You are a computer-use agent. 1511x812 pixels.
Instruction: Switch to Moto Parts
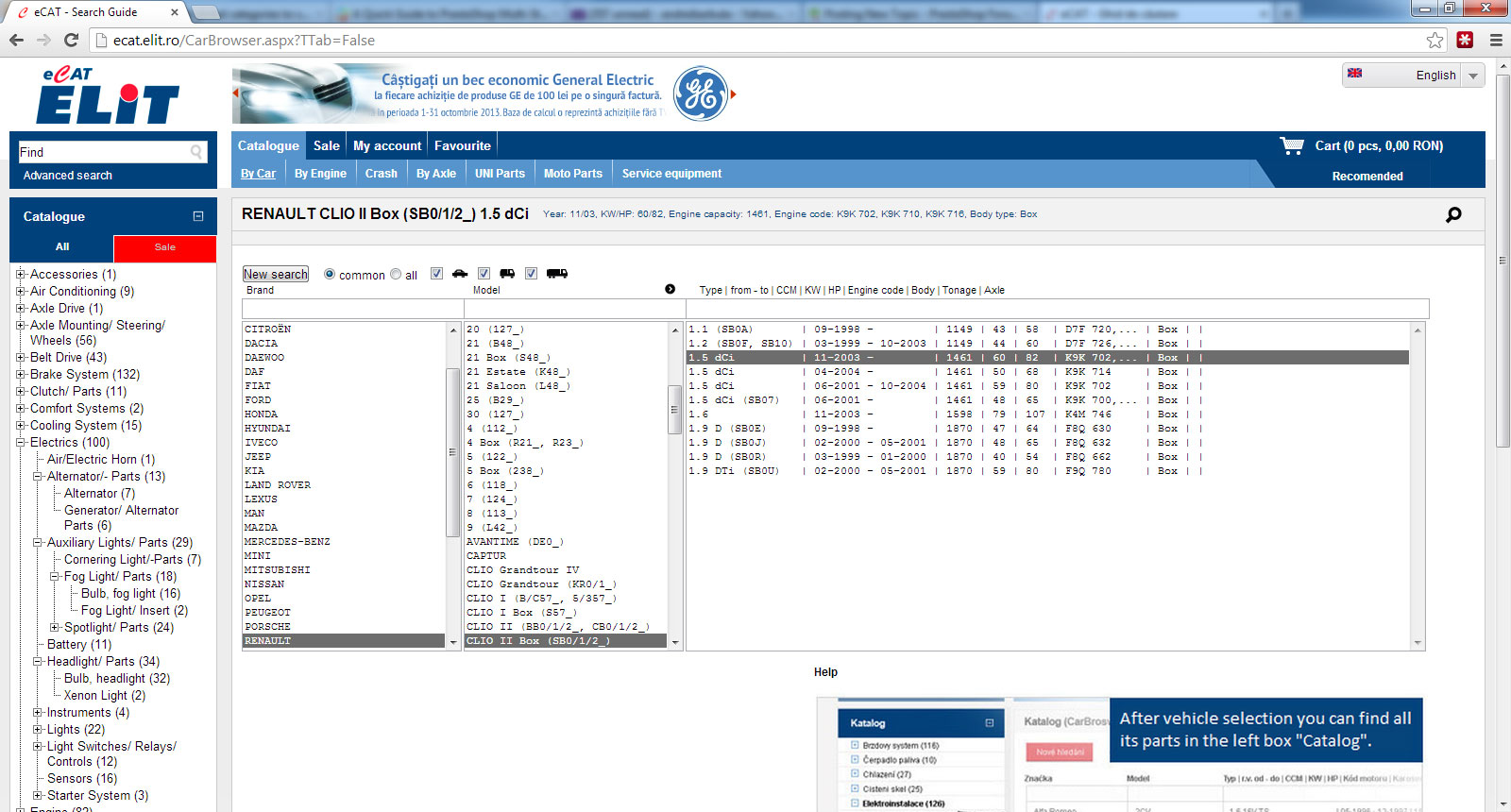[573, 174]
